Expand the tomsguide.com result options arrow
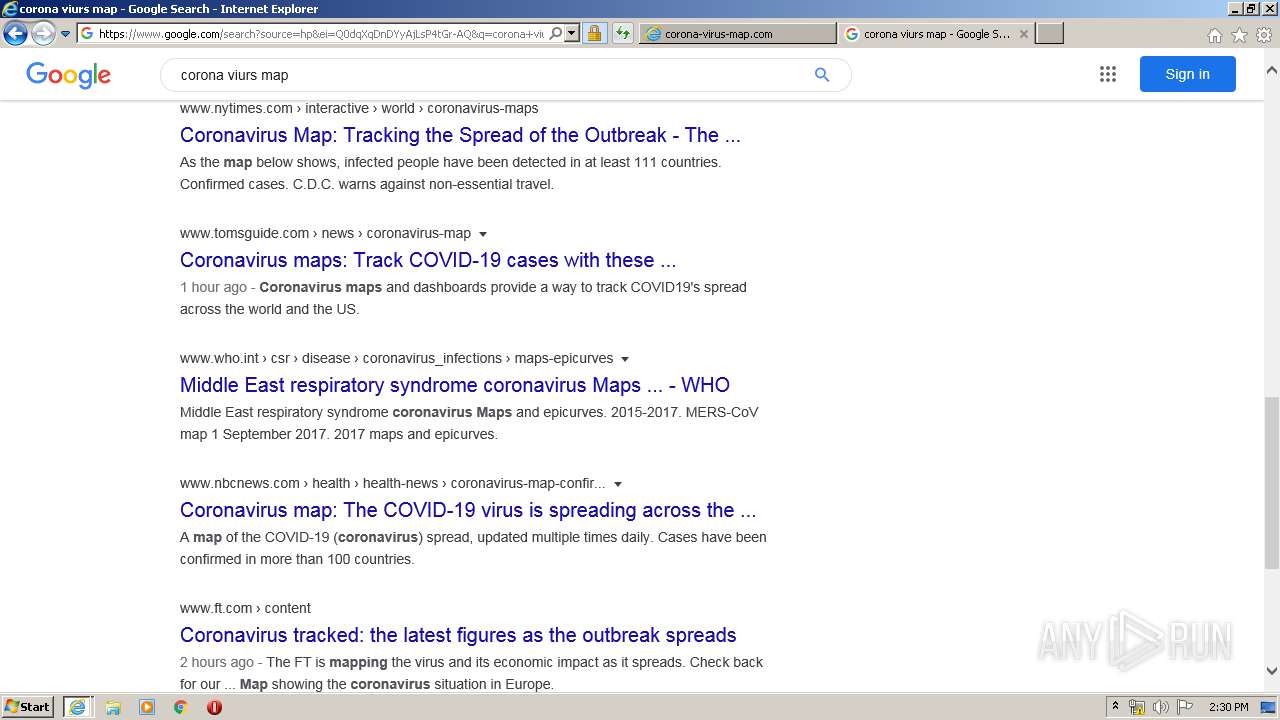The height and width of the screenshot is (720, 1280). 483,234
